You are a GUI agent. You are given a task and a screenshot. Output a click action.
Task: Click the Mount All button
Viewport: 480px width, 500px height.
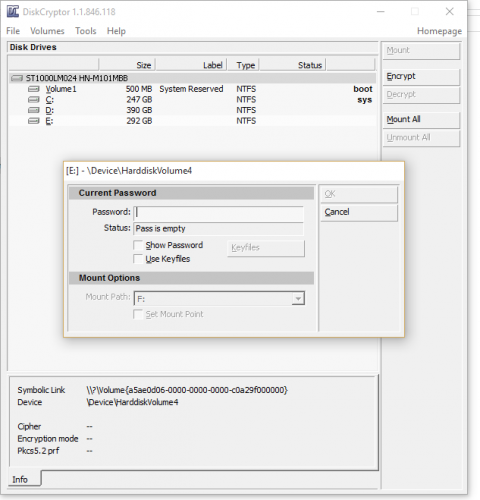[x=421, y=120]
